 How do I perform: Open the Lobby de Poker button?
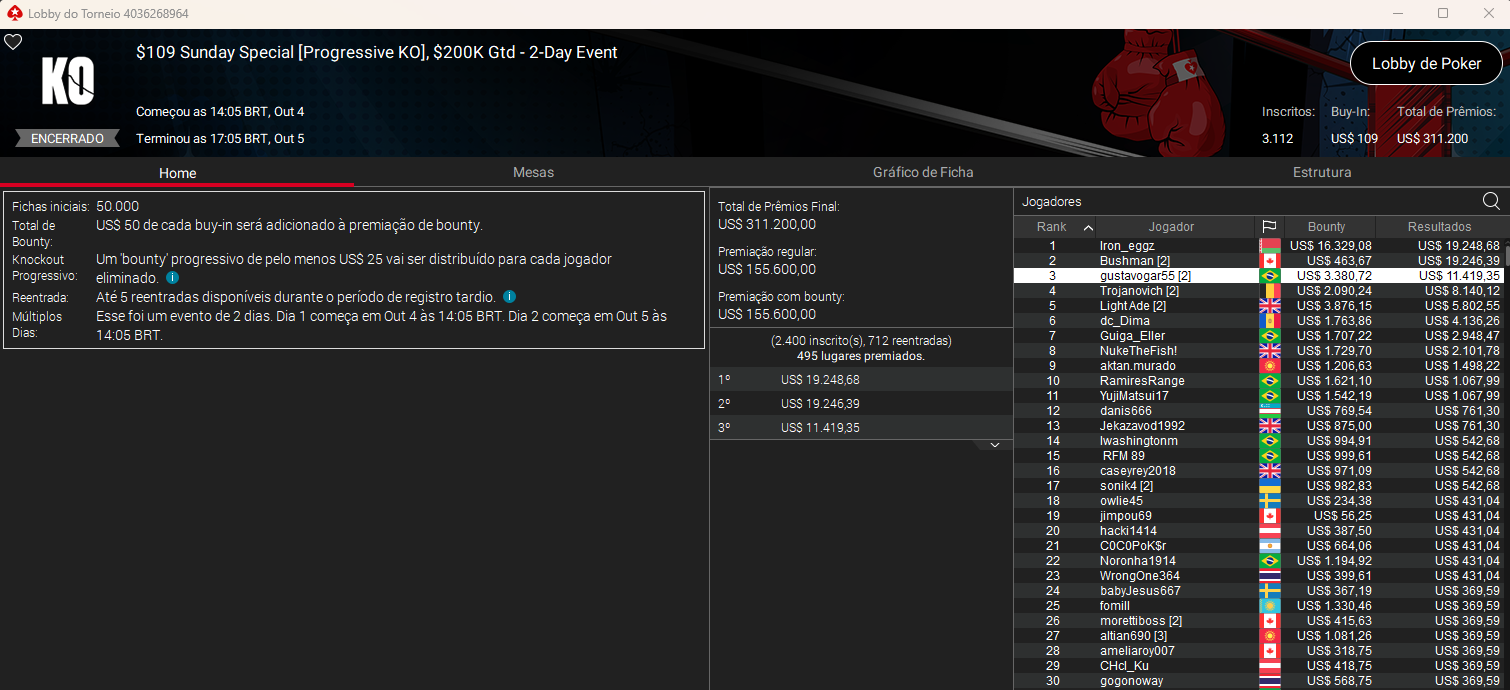1426,64
